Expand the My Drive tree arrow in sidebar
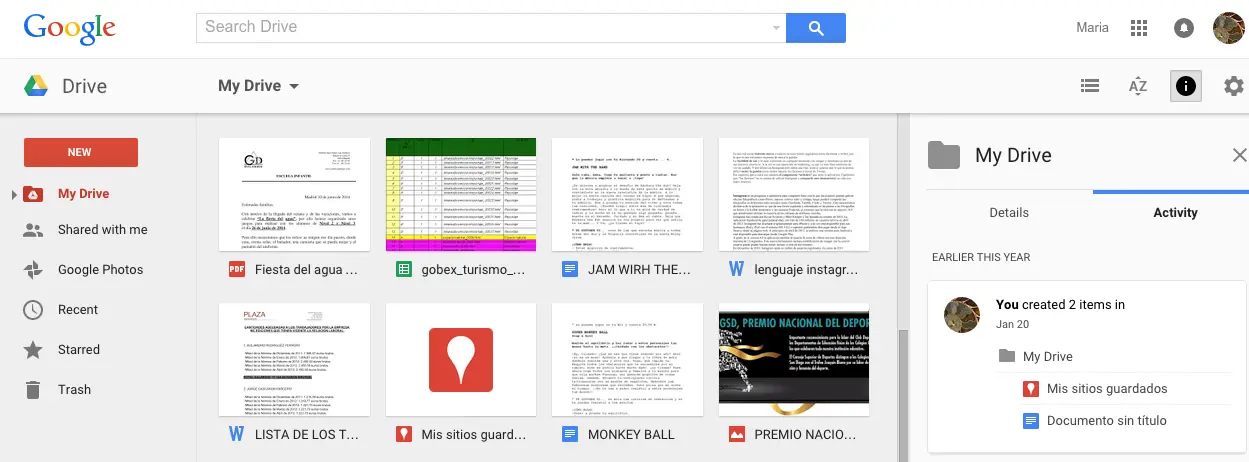1249x462 pixels. point(14,194)
